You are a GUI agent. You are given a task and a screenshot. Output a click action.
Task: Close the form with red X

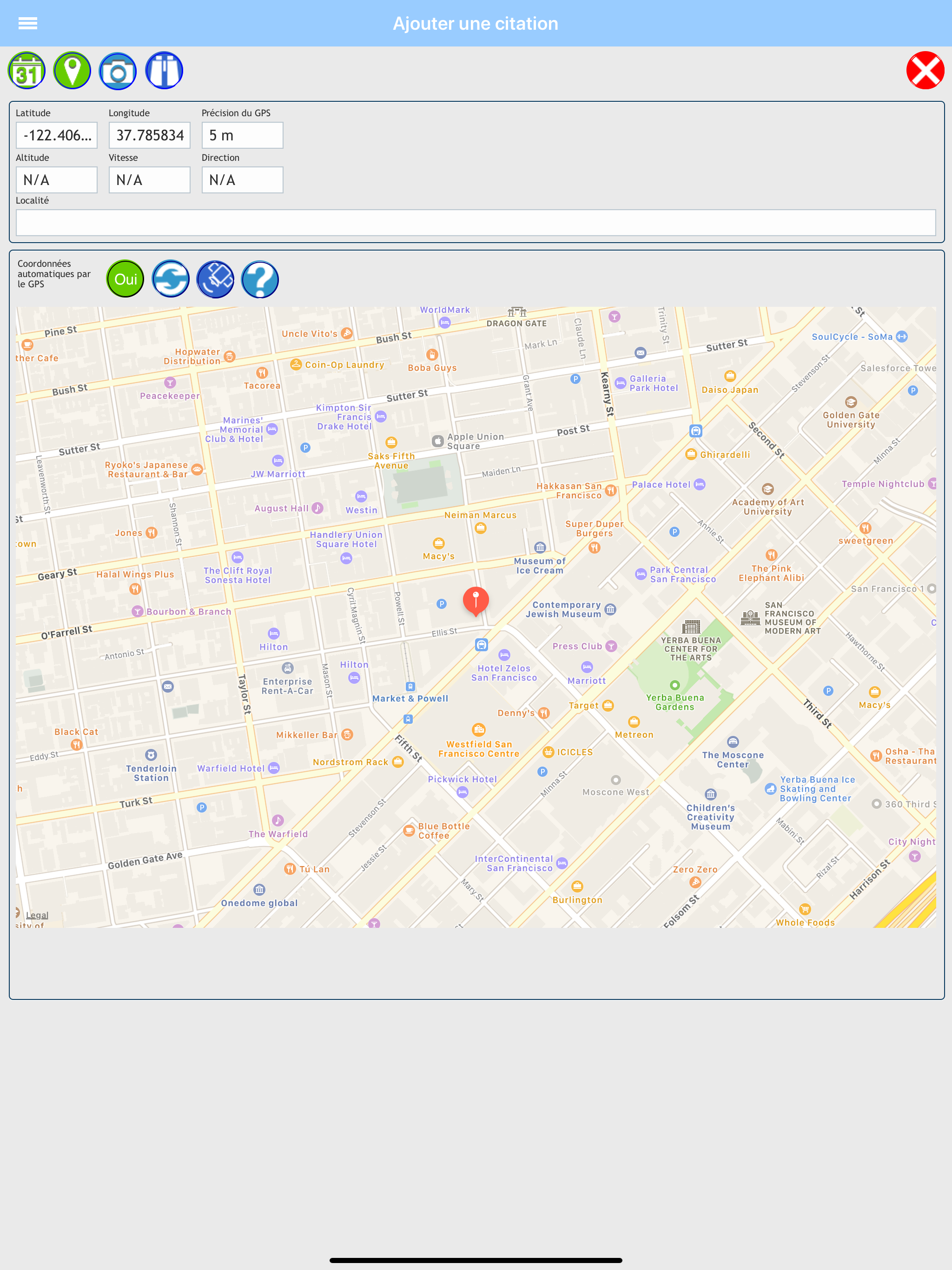pos(925,71)
